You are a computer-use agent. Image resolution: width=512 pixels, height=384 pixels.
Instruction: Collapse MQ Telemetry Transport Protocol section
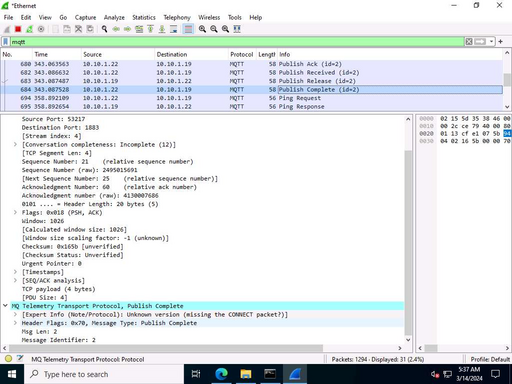5,306
